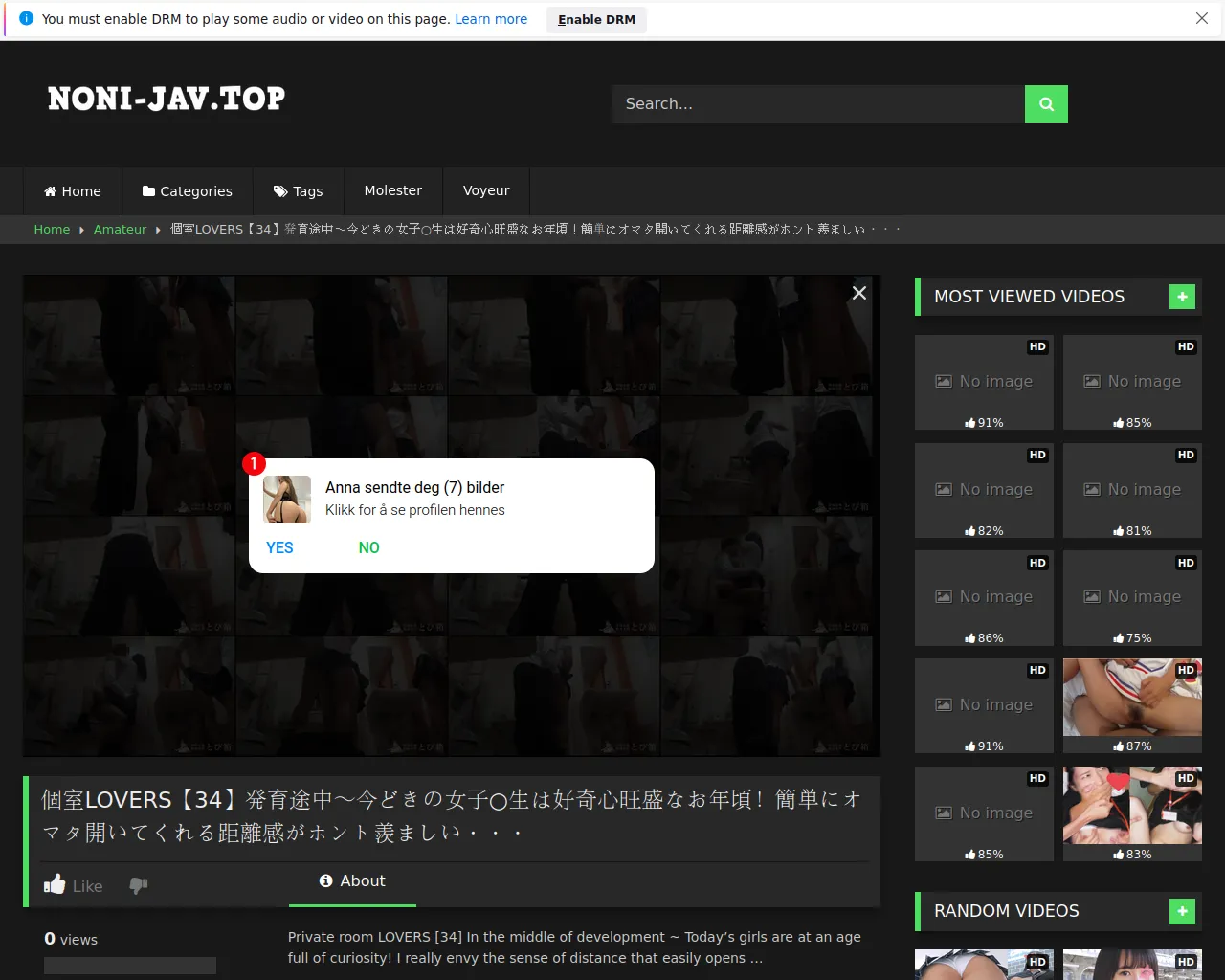
Task: Click the Amateur breadcrumb link
Action: click(120, 229)
